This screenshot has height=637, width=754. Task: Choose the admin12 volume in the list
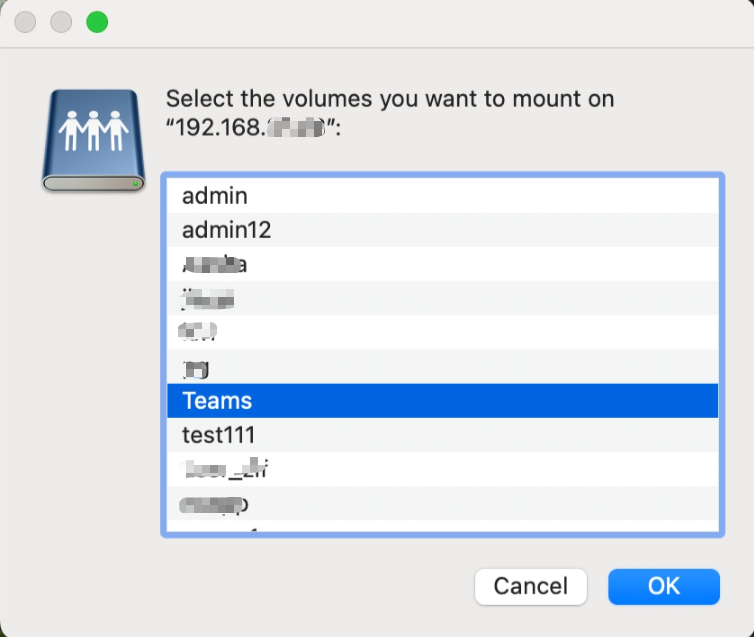[227, 230]
